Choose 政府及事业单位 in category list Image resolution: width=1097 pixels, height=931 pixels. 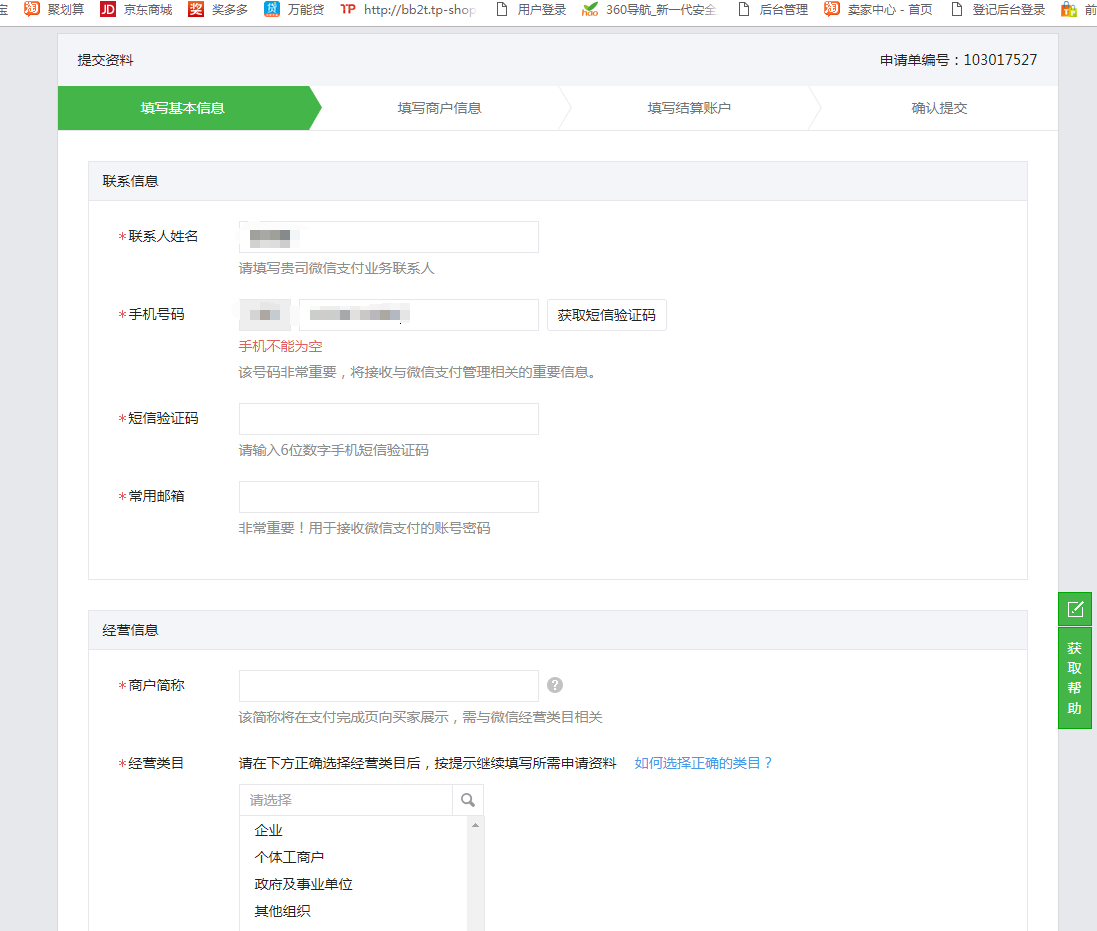(x=303, y=884)
